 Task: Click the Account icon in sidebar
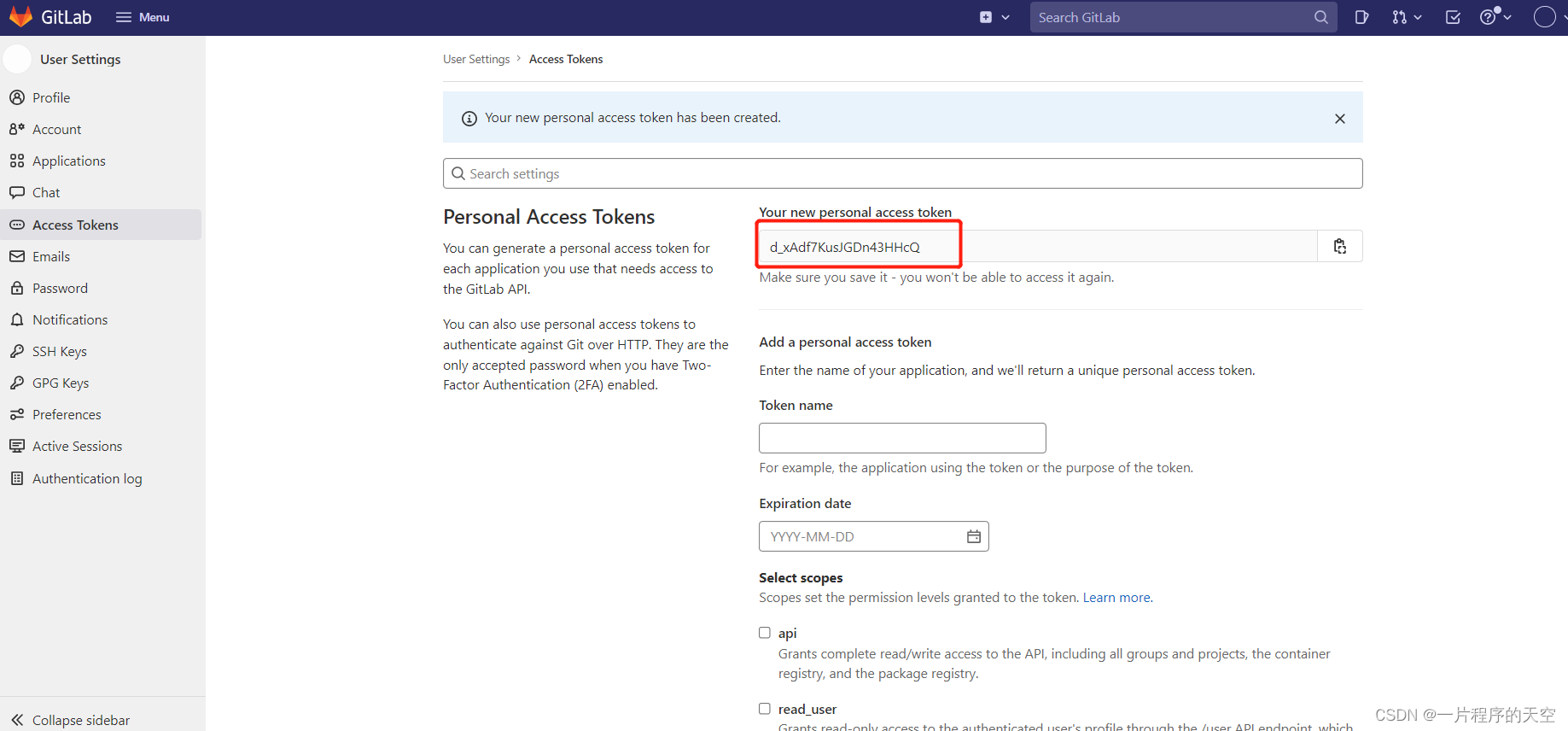[x=17, y=129]
